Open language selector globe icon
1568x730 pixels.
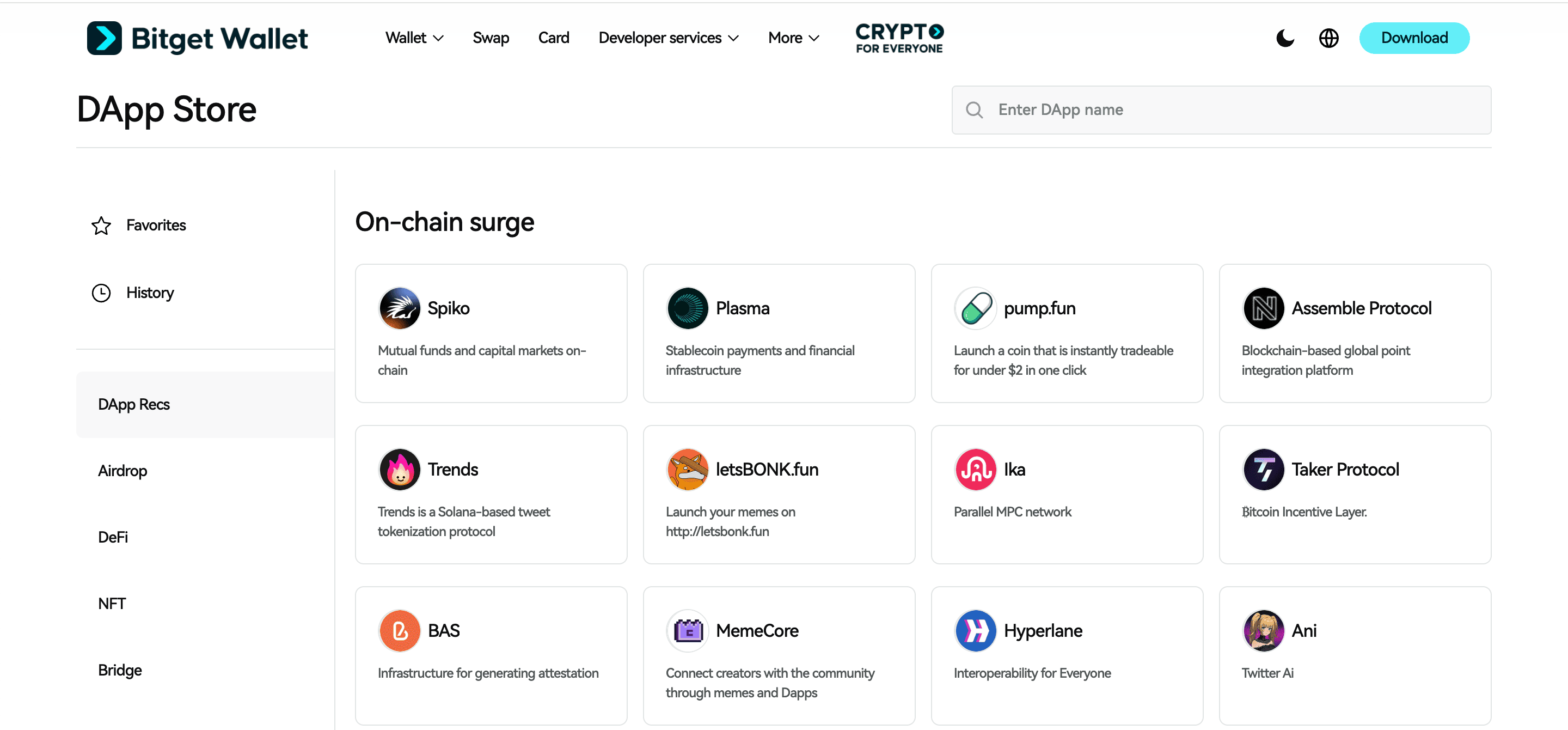1328,38
